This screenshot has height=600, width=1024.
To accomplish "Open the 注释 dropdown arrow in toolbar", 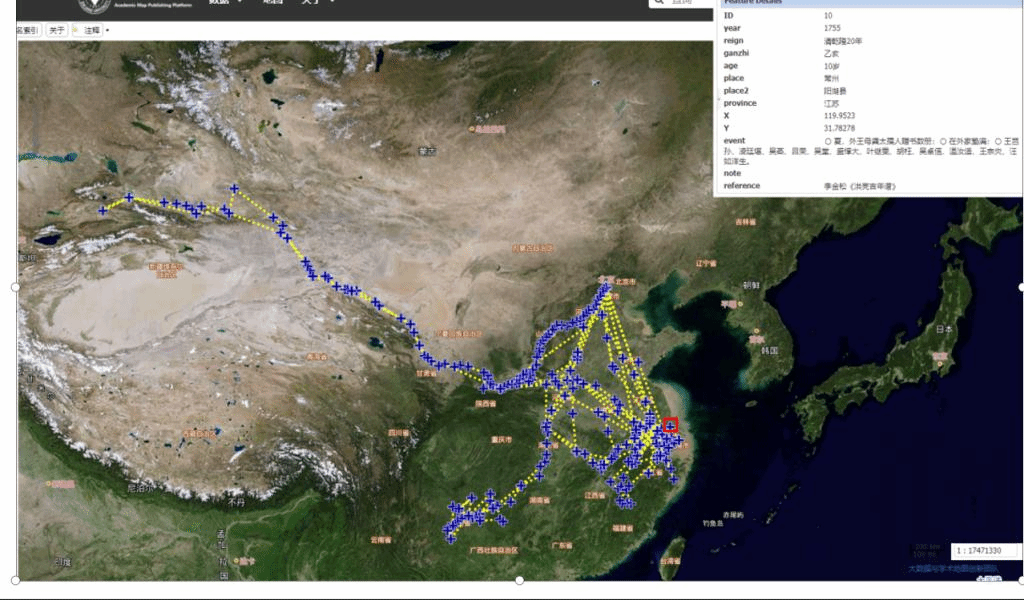I will [107, 31].
